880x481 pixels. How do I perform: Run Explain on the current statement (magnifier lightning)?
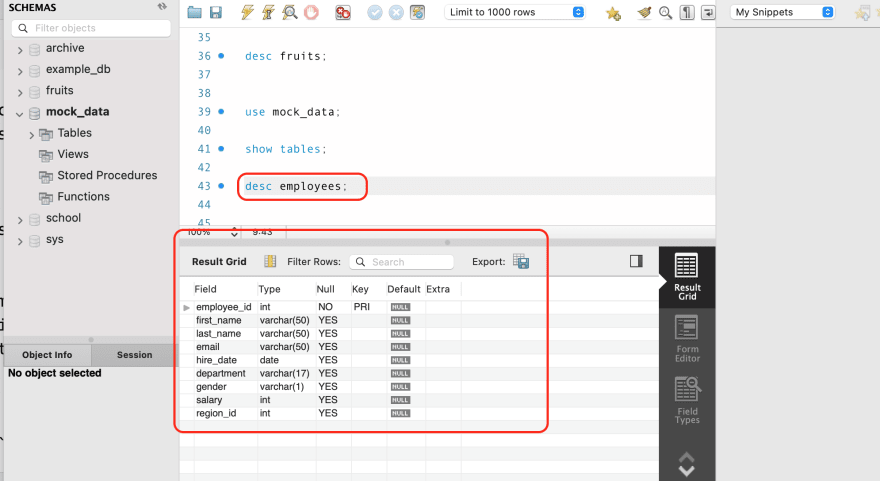(x=290, y=12)
